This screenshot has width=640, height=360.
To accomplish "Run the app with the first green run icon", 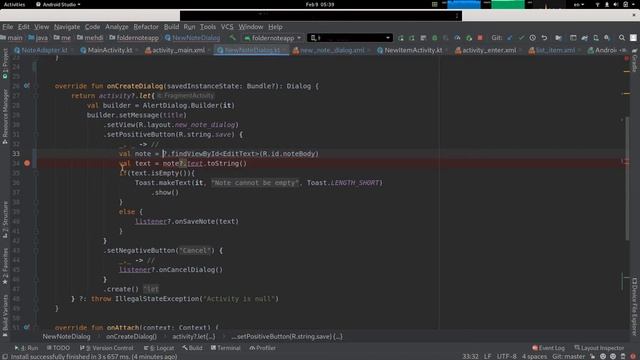I will click(x=401, y=38).
